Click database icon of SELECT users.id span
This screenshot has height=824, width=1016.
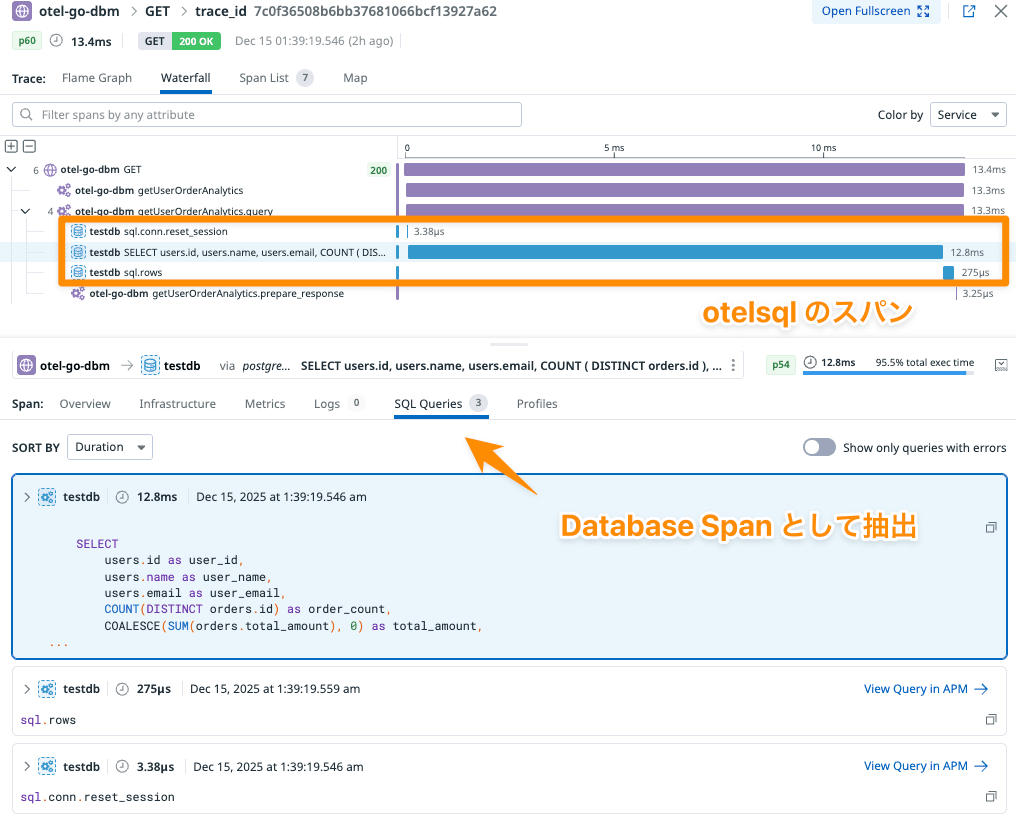78,252
